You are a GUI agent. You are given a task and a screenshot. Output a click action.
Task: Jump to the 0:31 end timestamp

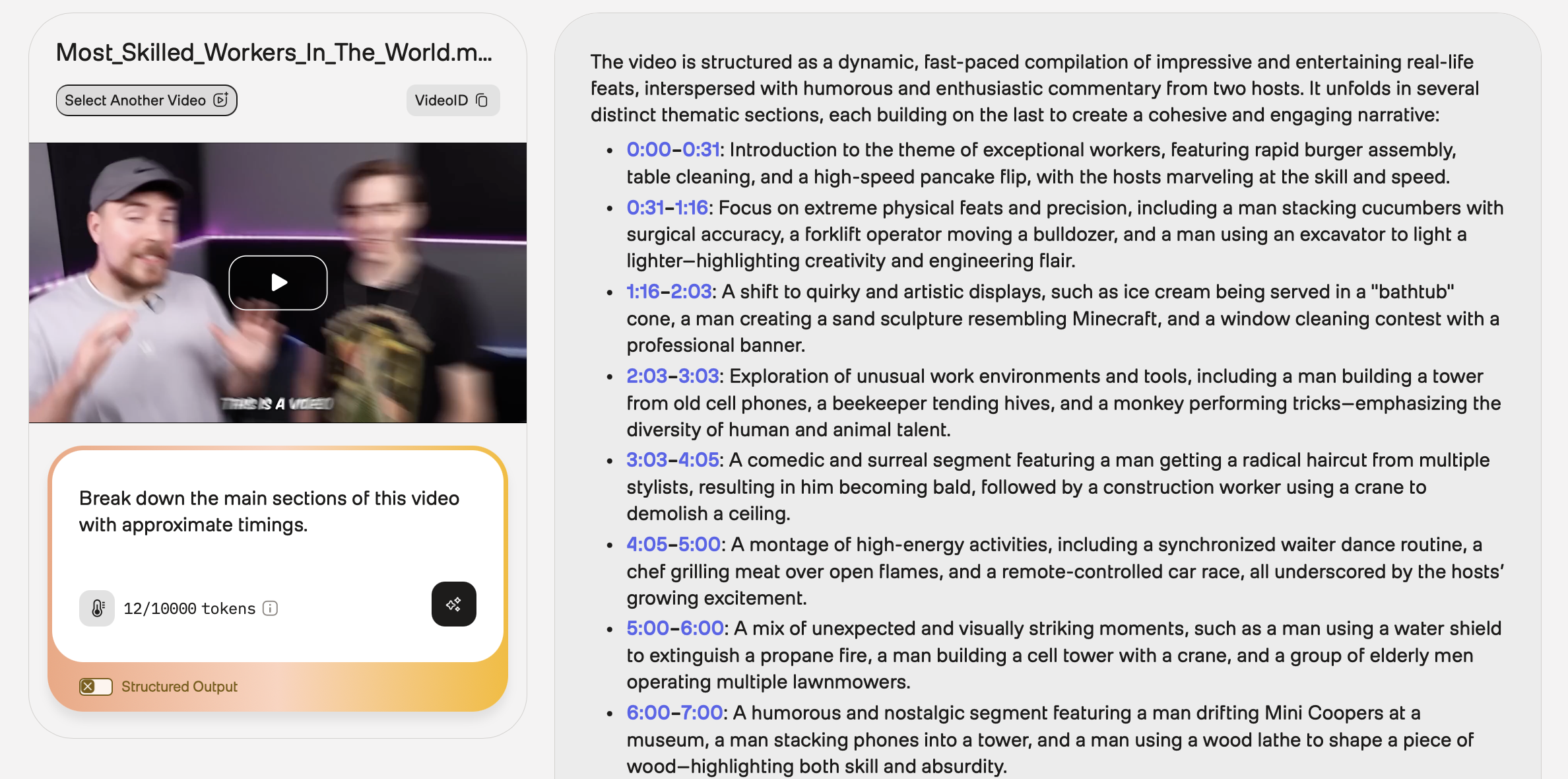(700, 150)
